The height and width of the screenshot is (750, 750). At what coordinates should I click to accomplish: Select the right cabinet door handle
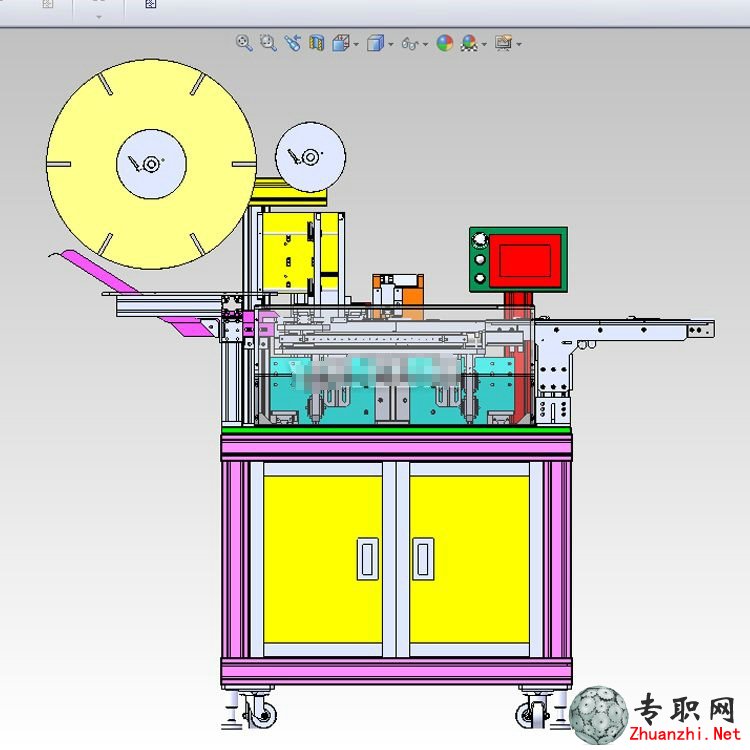pos(423,559)
